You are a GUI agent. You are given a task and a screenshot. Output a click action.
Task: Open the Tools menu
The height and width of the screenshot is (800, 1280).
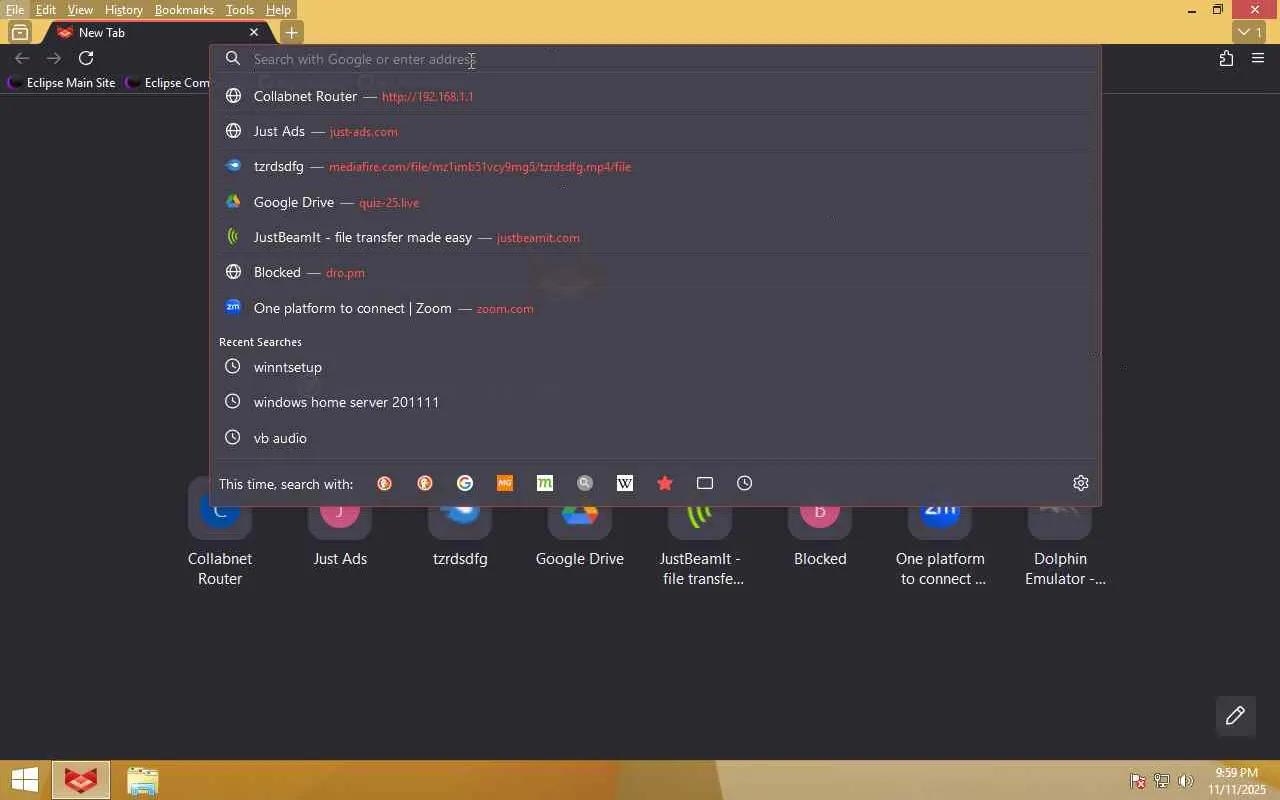coord(240,10)
